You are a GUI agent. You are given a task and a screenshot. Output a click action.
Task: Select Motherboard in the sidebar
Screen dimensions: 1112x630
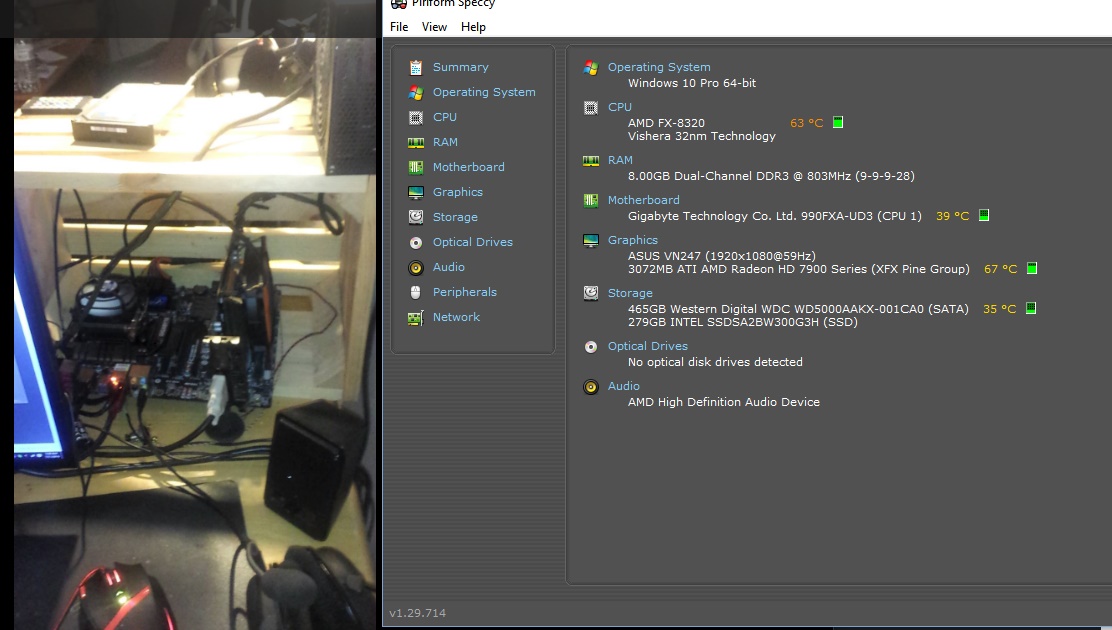[x=469, y=167]
